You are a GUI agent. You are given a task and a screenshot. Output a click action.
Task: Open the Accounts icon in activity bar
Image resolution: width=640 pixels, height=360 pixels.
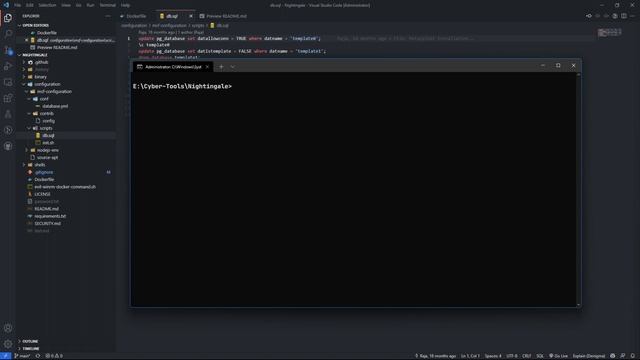(x=8, y=328)
